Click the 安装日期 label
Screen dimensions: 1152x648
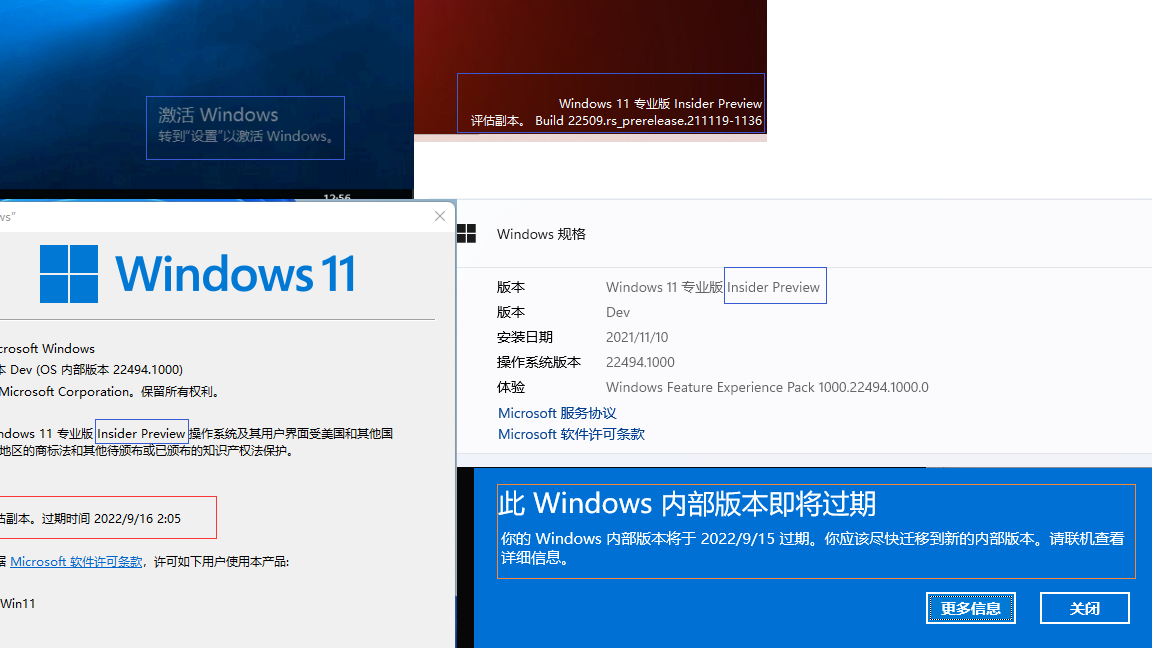pos(525,337)
